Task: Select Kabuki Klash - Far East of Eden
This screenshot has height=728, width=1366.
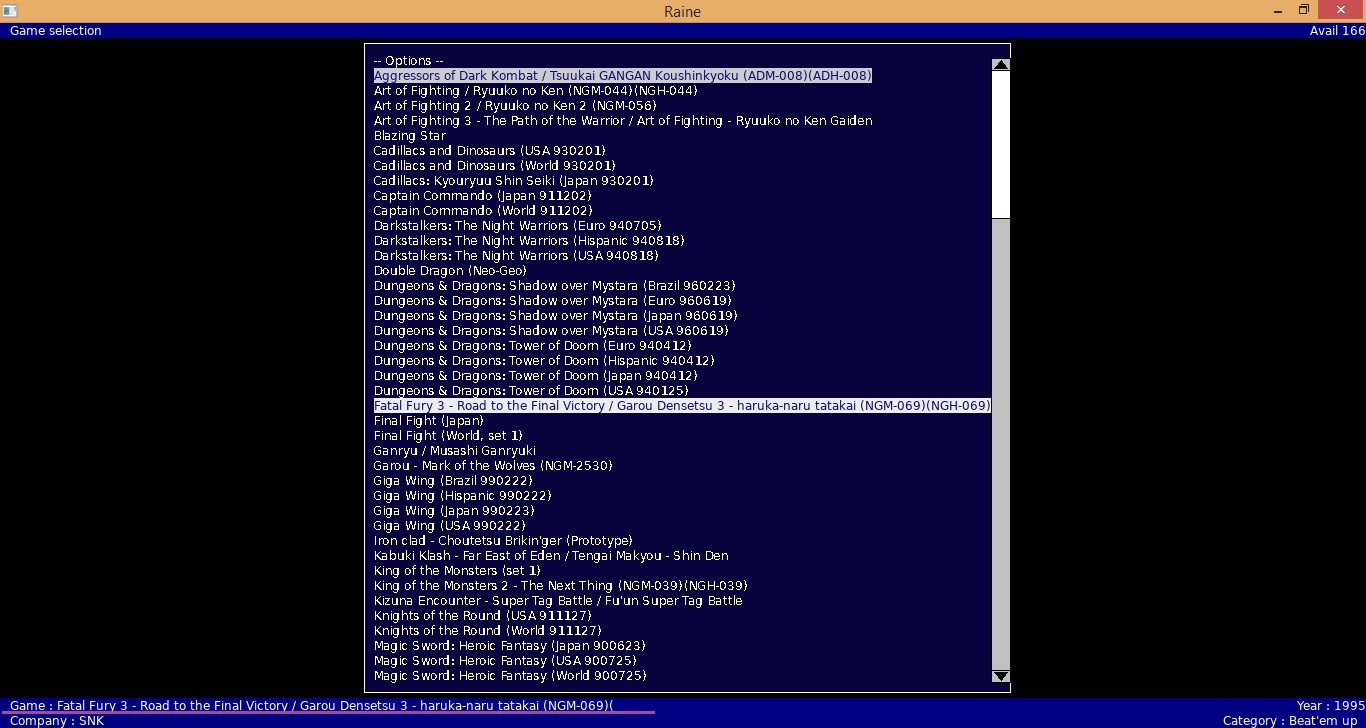Action: click(551, 556)
